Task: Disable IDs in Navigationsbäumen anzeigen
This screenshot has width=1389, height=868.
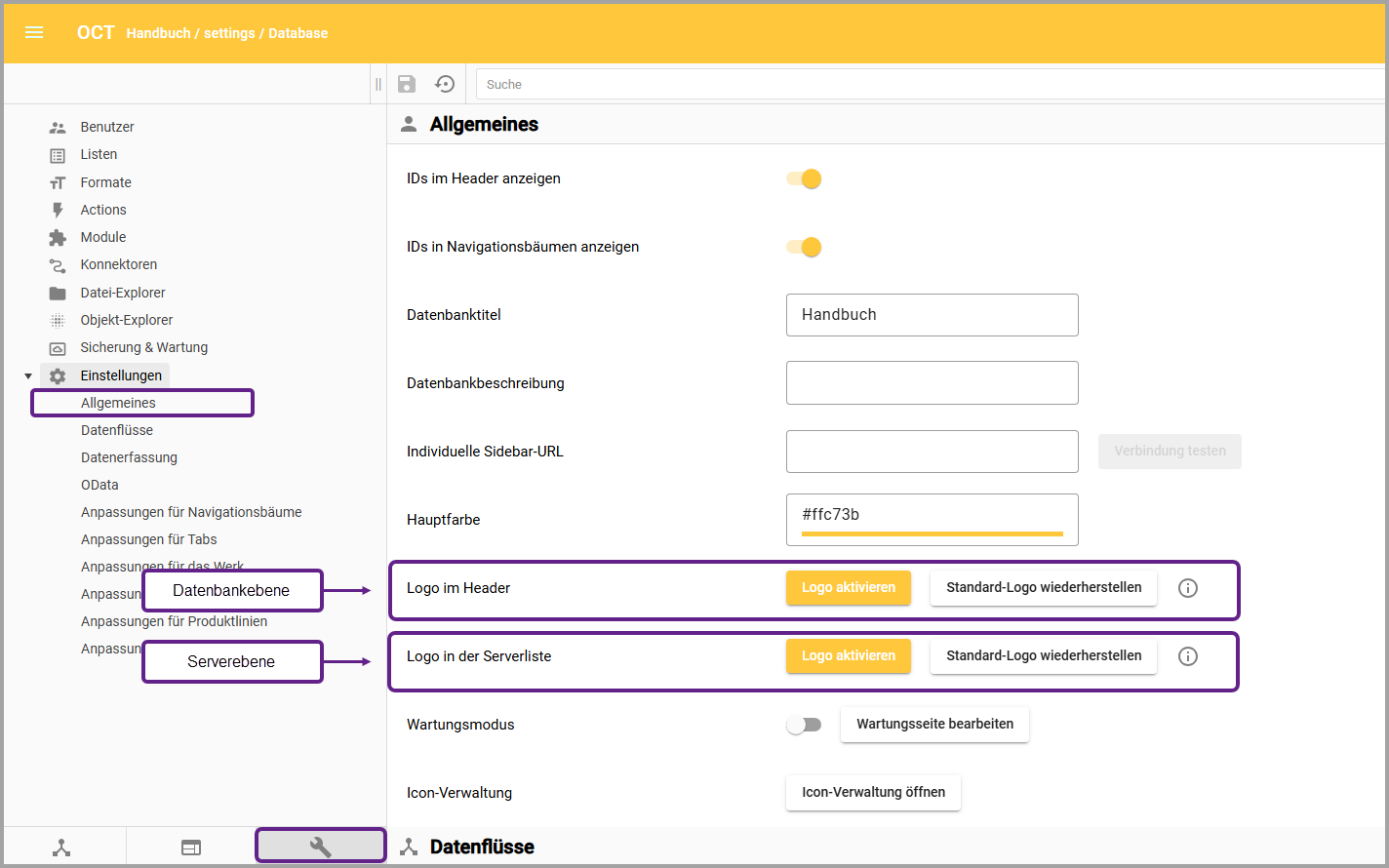Action: 804,247
